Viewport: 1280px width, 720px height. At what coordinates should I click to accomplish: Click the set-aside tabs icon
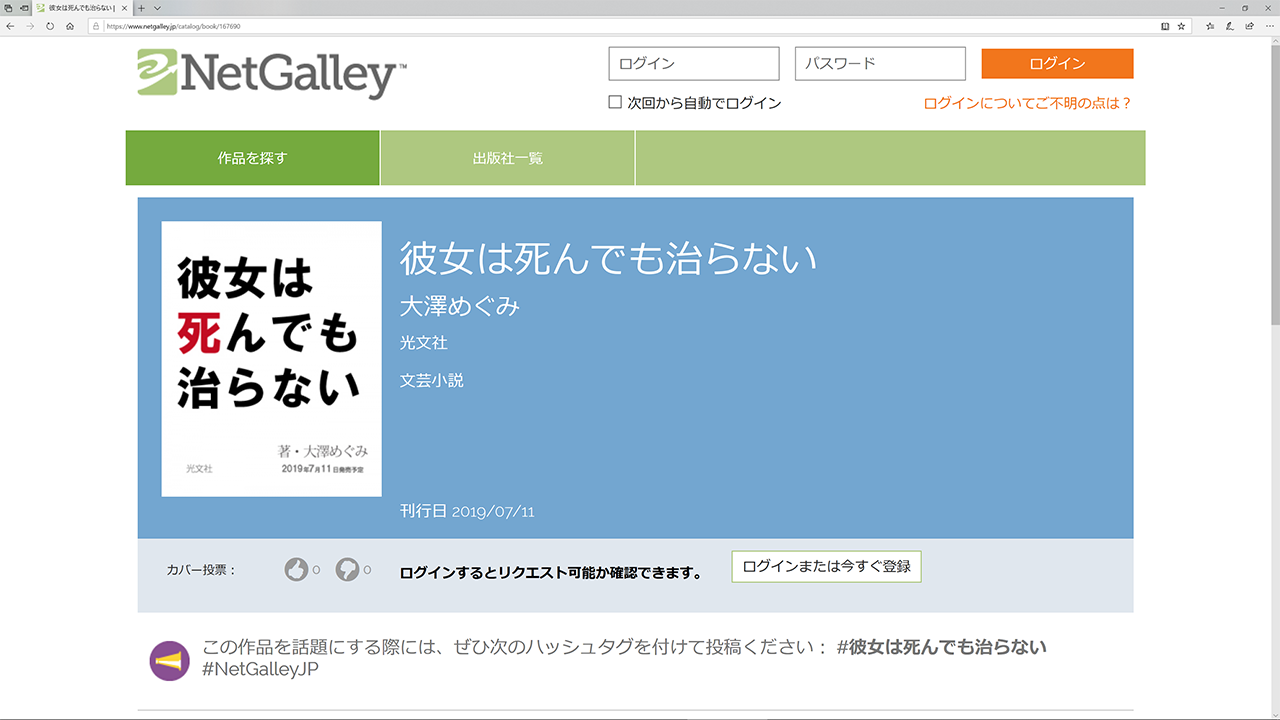coord(8,8)
